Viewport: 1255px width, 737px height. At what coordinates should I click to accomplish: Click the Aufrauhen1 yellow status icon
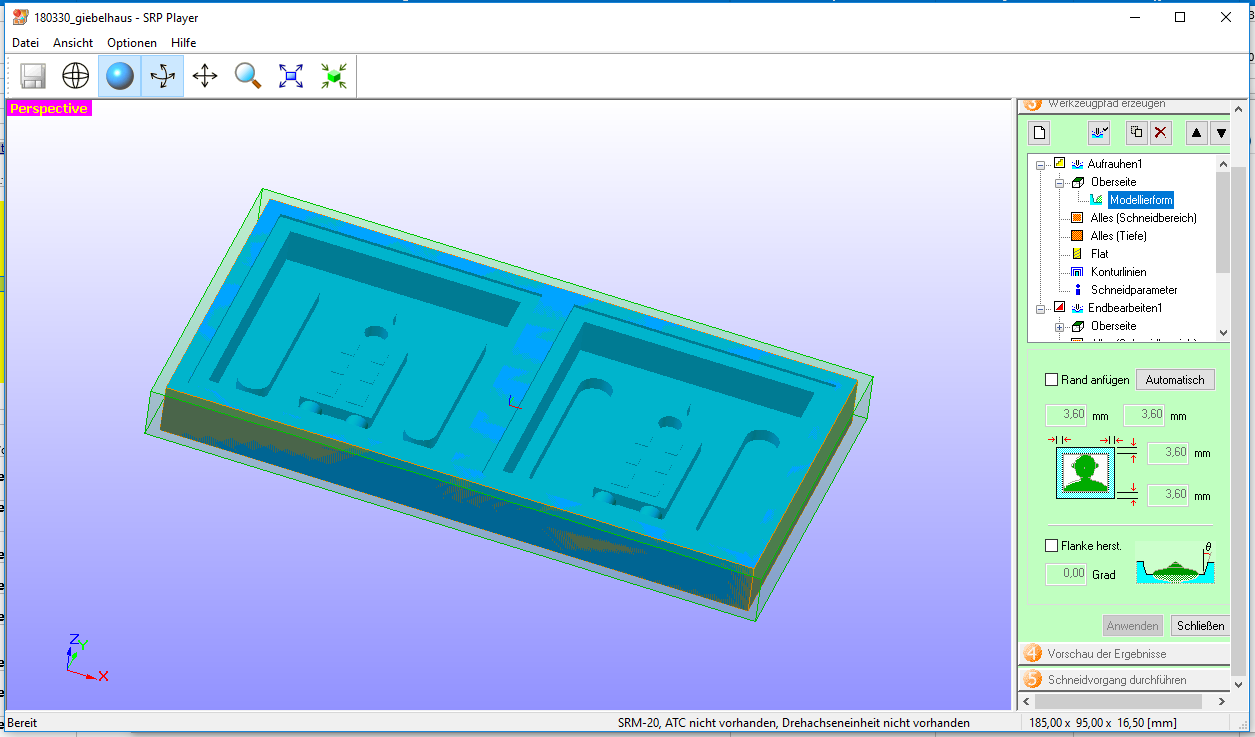pos(1059,162)
